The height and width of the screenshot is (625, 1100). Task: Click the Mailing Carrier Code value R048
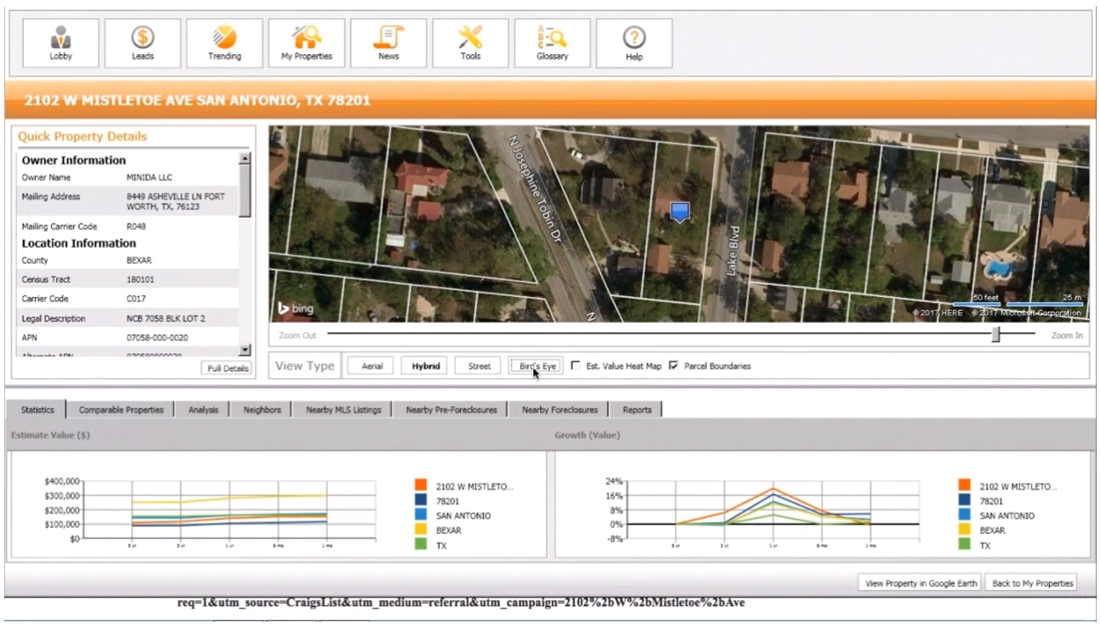point(136,227)
